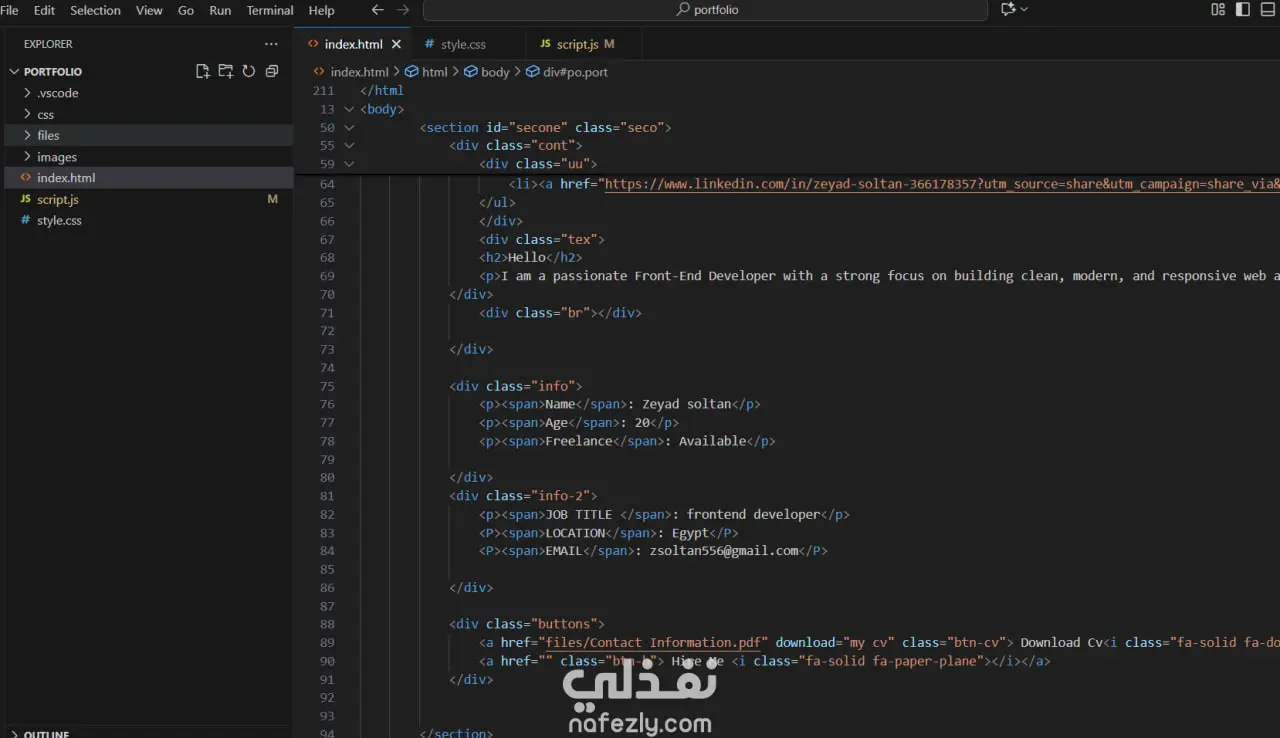Screen dimensions: 1280x738
Task: Go back with the navigation arrow
Action: [x=378, y=10]
